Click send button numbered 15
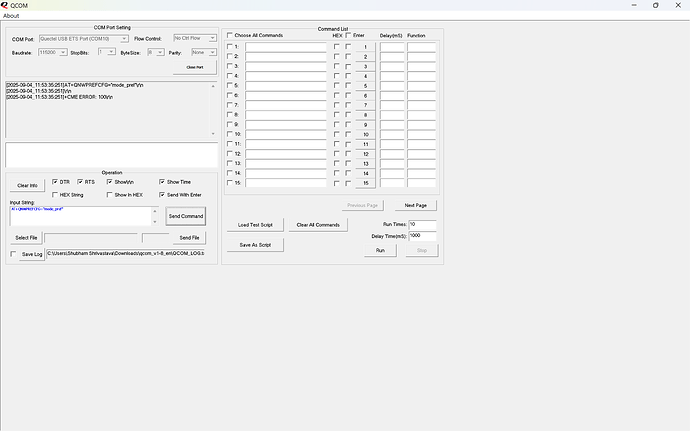The width and height of the screenshot is (690, 431). (365, 183)
